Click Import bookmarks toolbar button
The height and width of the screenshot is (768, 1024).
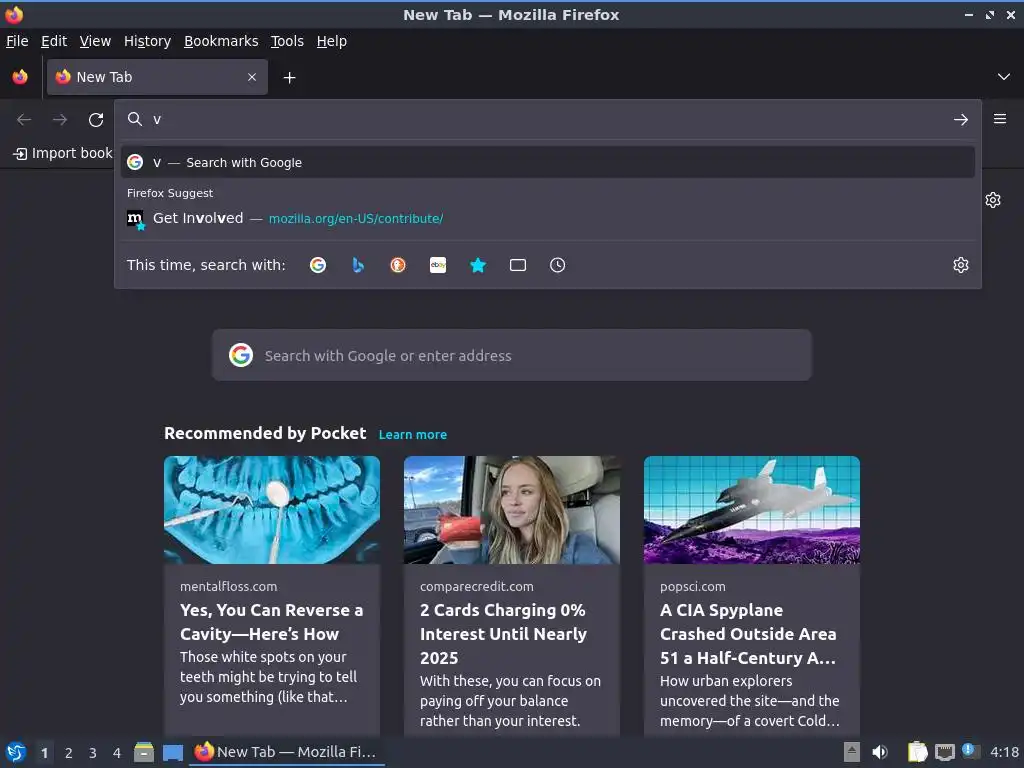click(63, 153)
